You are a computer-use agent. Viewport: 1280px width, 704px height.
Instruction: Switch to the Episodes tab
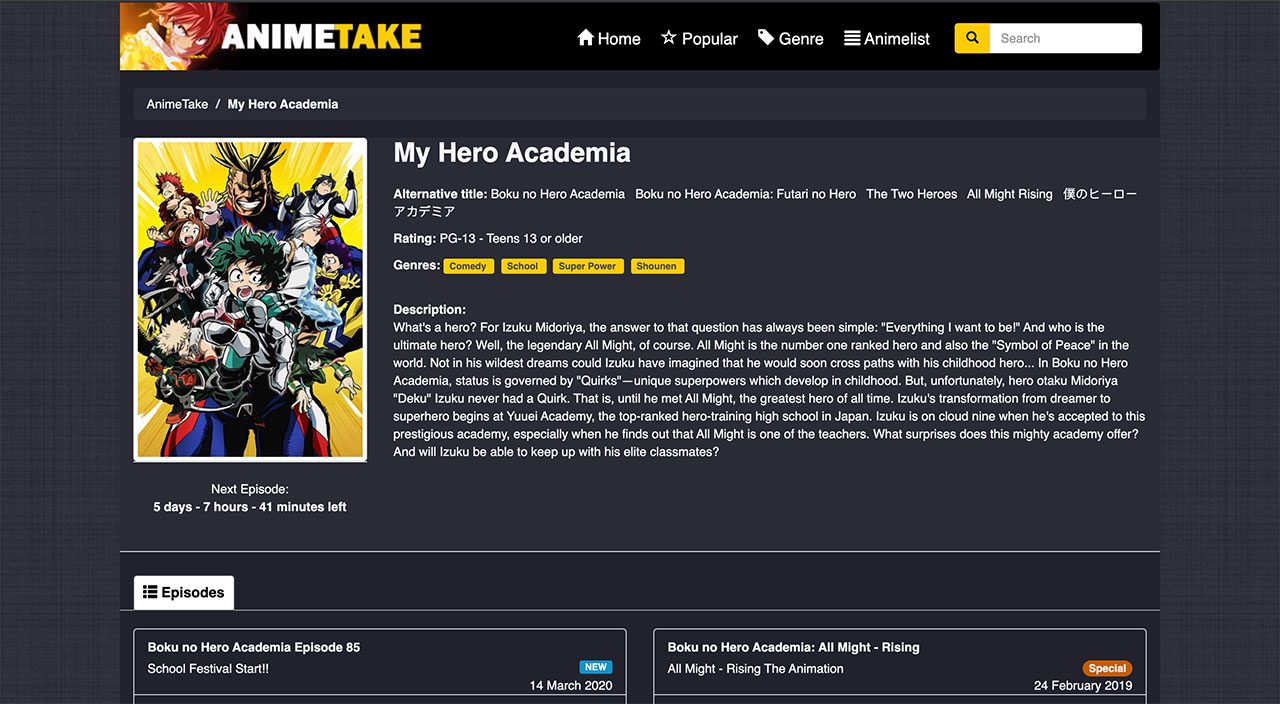pos(183,592)
